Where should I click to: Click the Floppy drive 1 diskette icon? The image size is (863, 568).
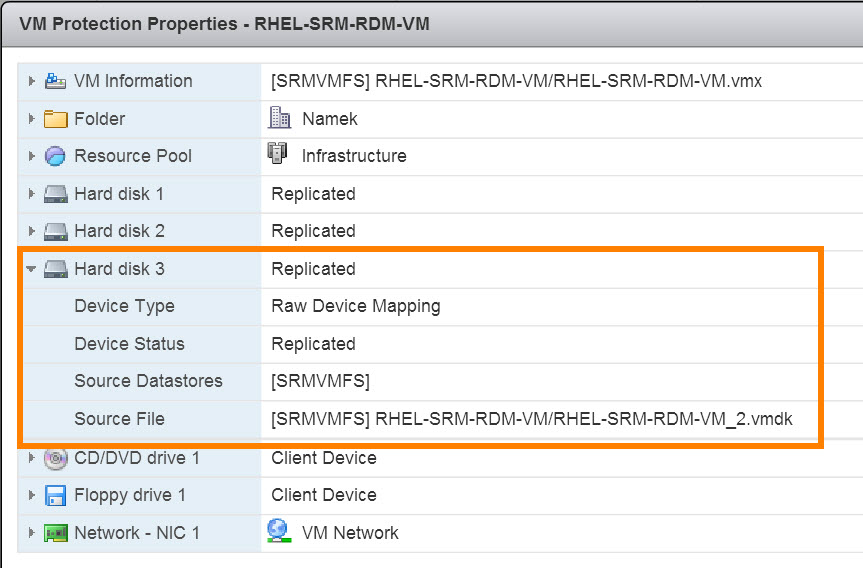pos(55,495)
